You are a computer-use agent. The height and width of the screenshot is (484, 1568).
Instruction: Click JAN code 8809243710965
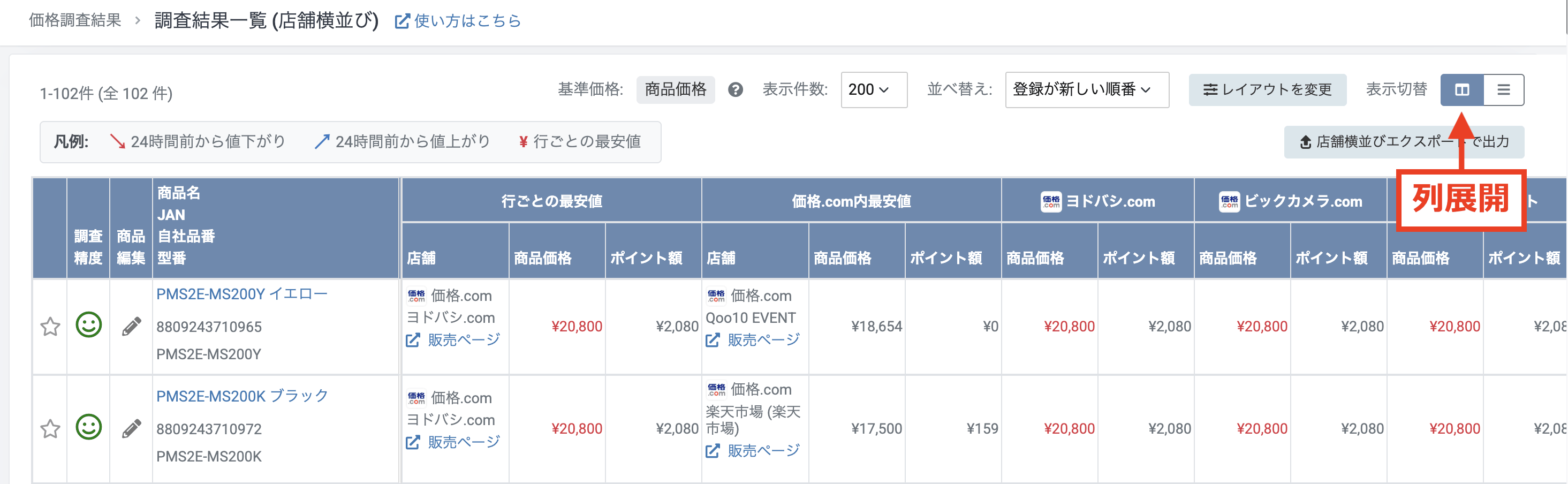pos(209,327)
